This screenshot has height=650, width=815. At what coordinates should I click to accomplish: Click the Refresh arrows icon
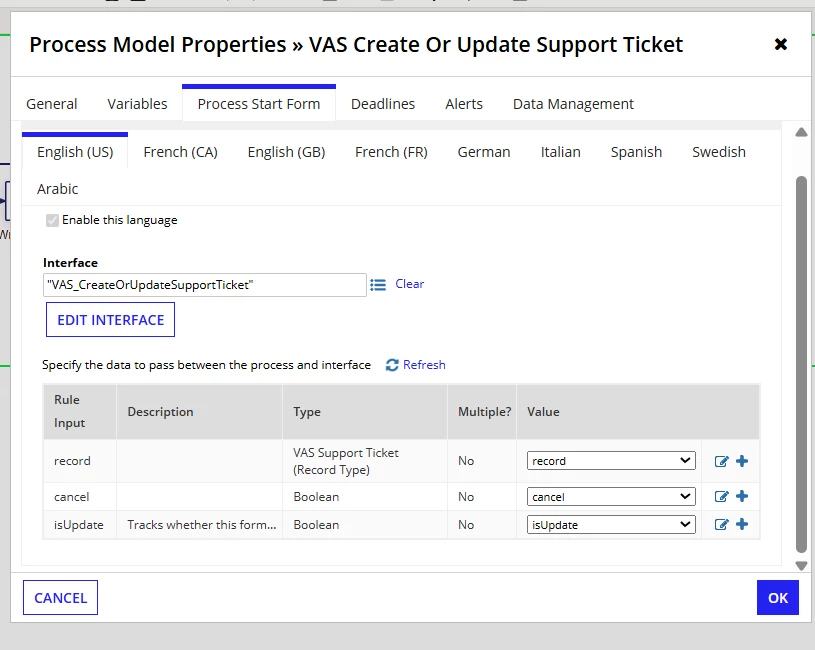(x=392, y=365)
